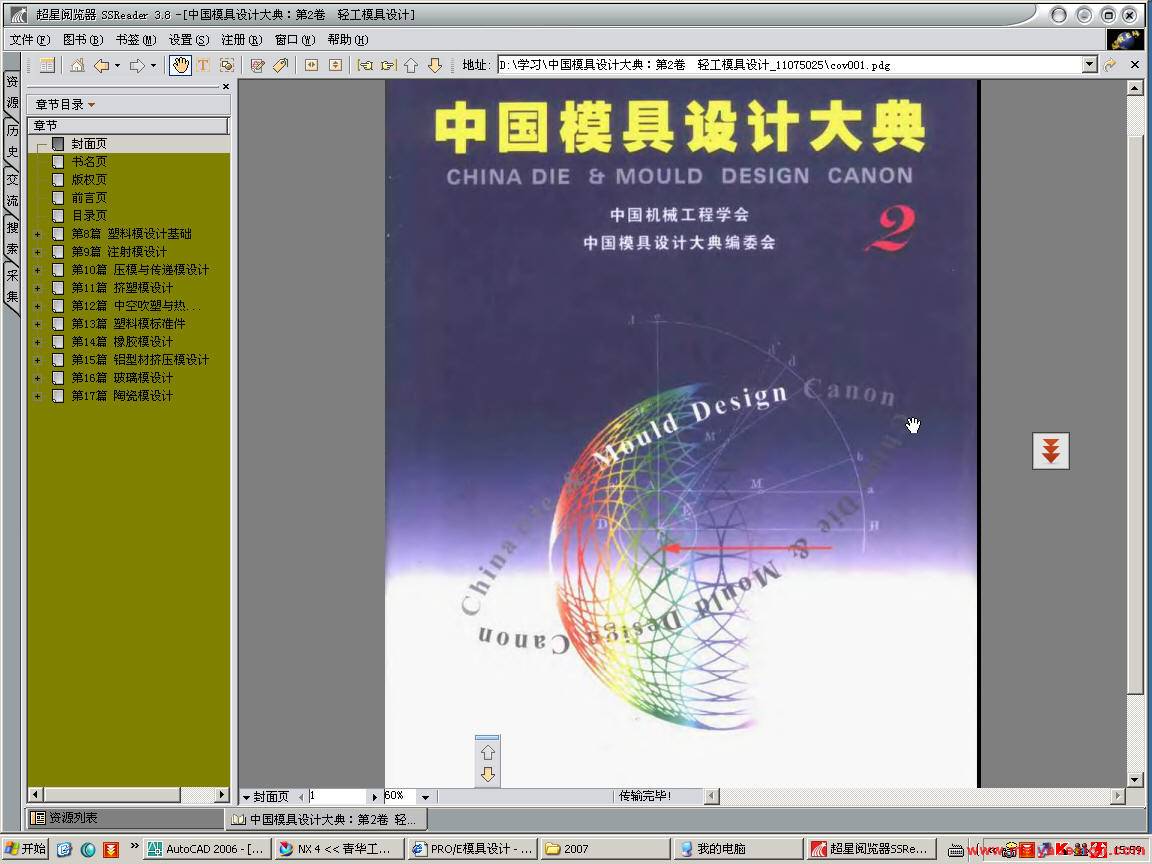
Task: Select the text recognition T tool
Action: point(204,65)
